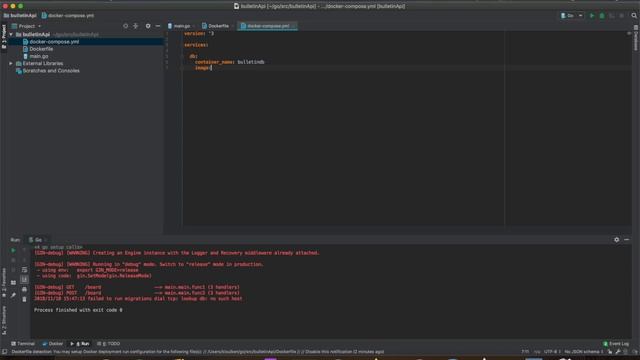Select docker-compose.yml in project tree
Screen dimensions: 640x360
(x=54, y=42)
